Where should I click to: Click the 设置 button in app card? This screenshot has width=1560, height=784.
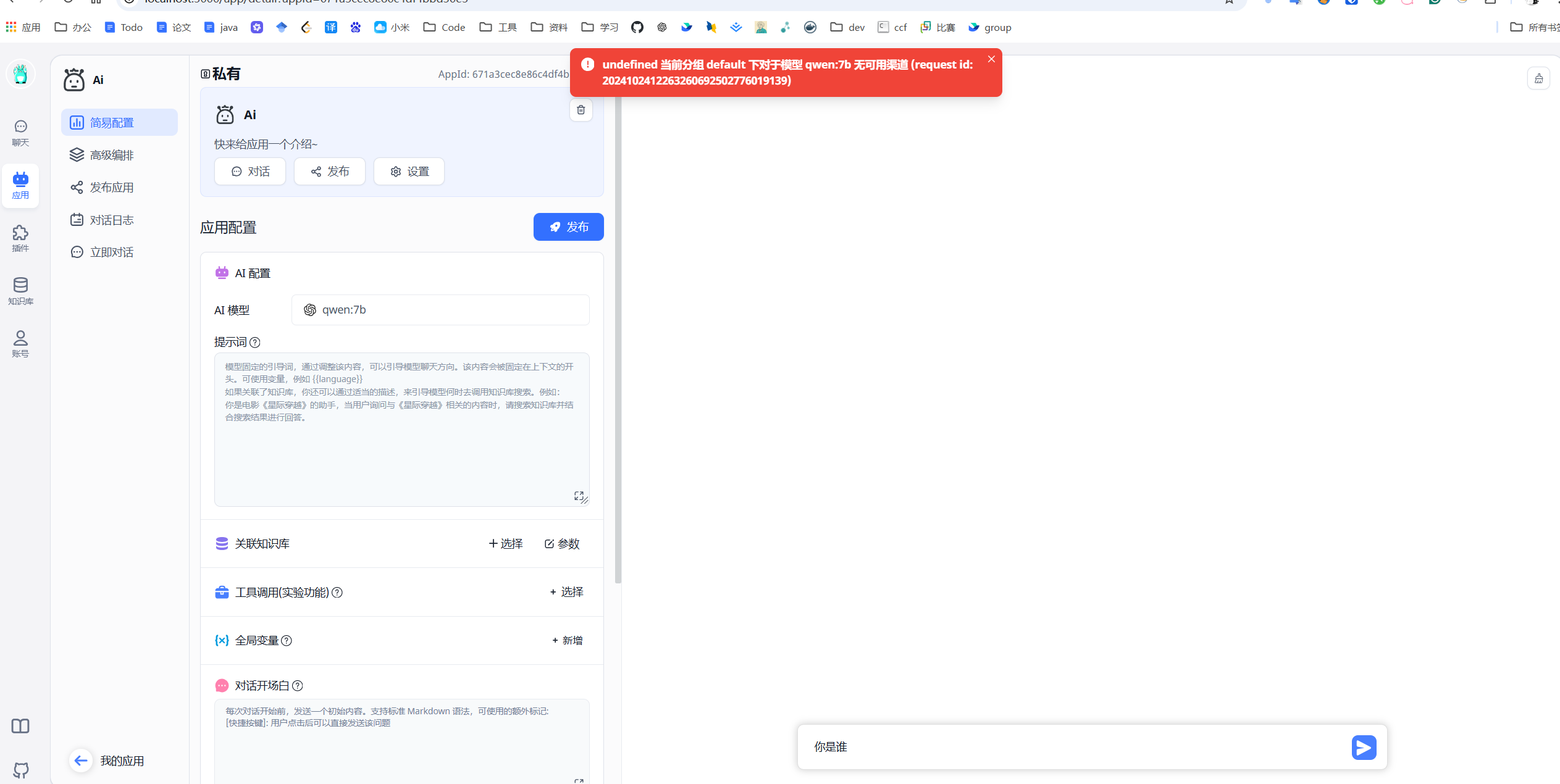tap(409, 171)
